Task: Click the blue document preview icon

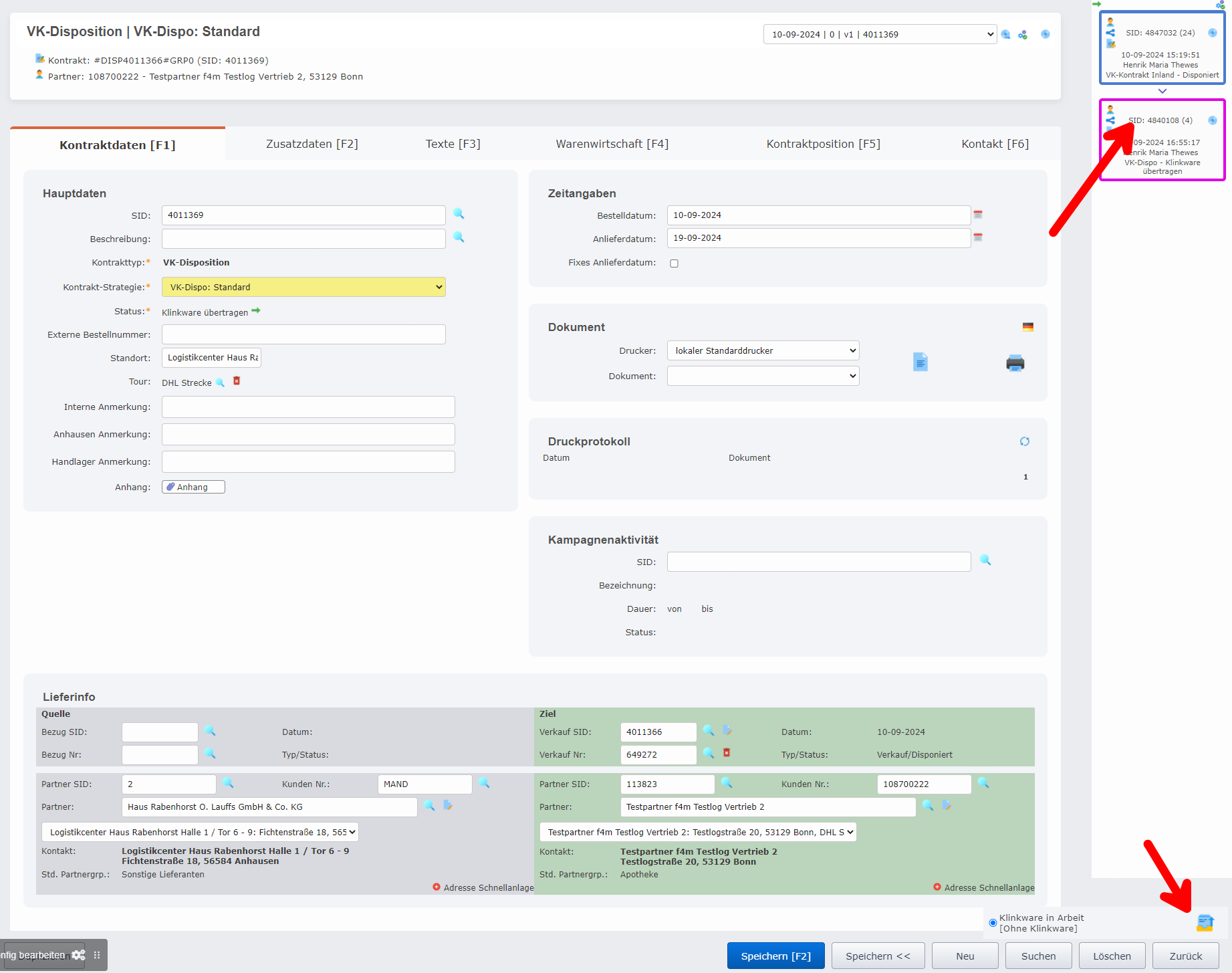Action: pyautogui.click(x=920, y=362)
